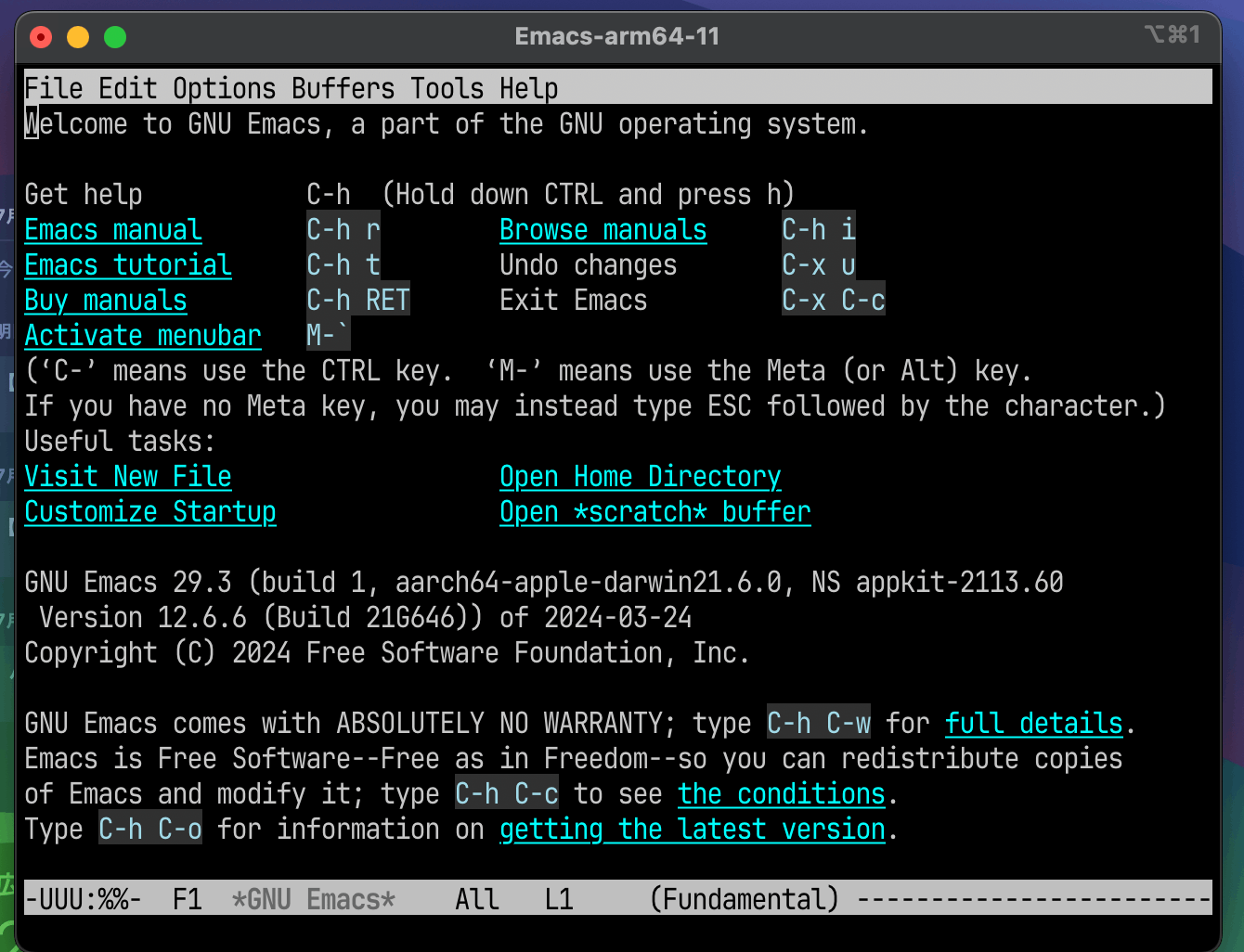Open the Help menu
Viewport: 1244px width, 952px height.
[529, 88]
